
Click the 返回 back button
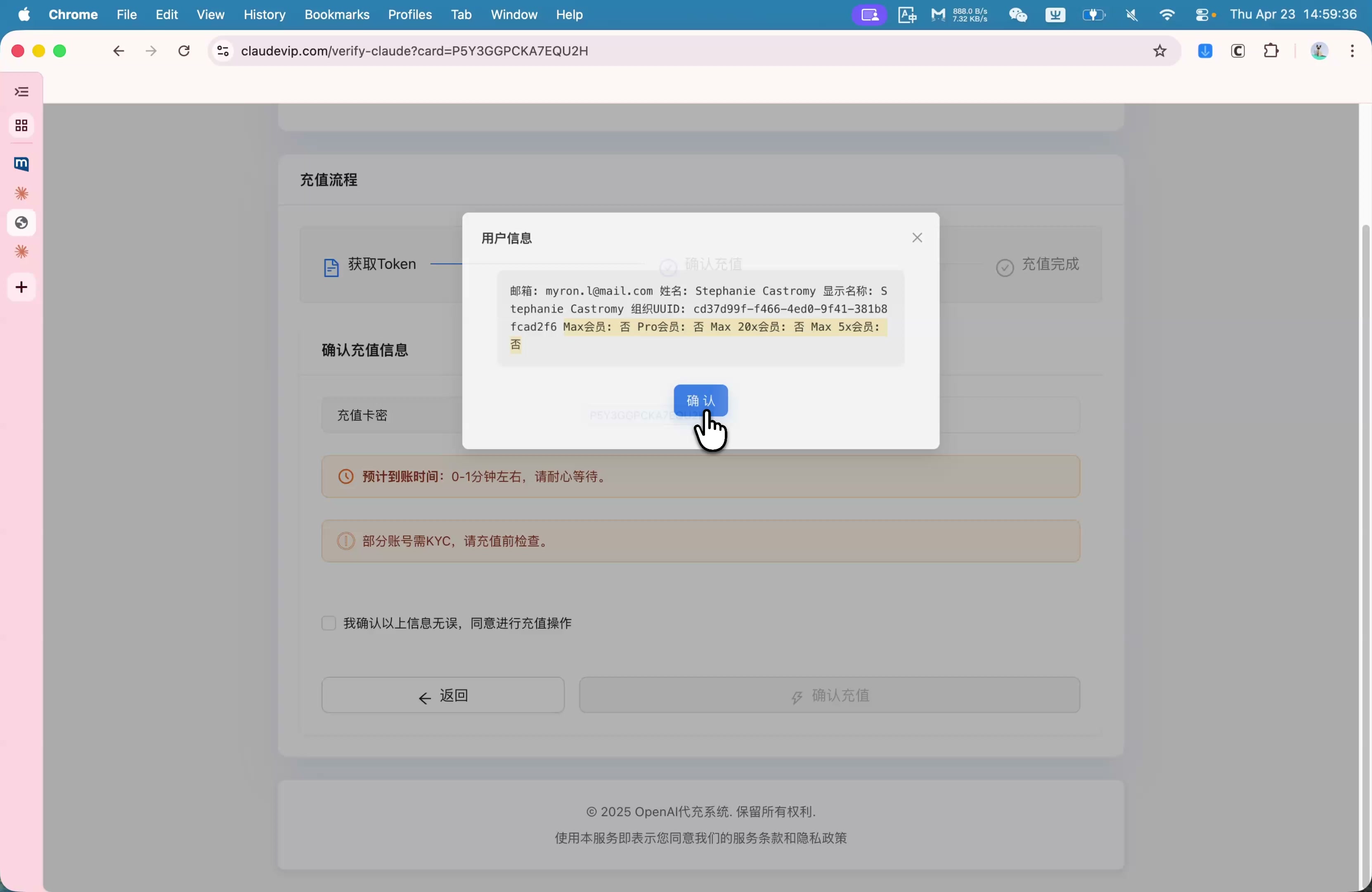click(443, 695)
